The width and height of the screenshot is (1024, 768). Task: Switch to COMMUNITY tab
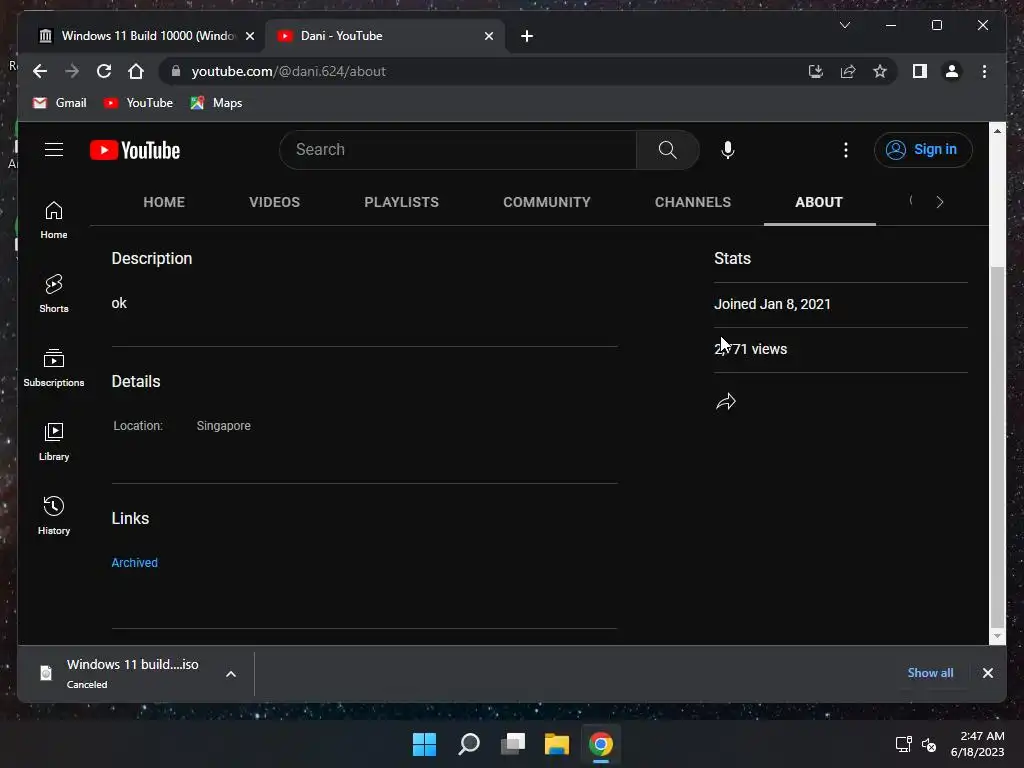[547, 202]
